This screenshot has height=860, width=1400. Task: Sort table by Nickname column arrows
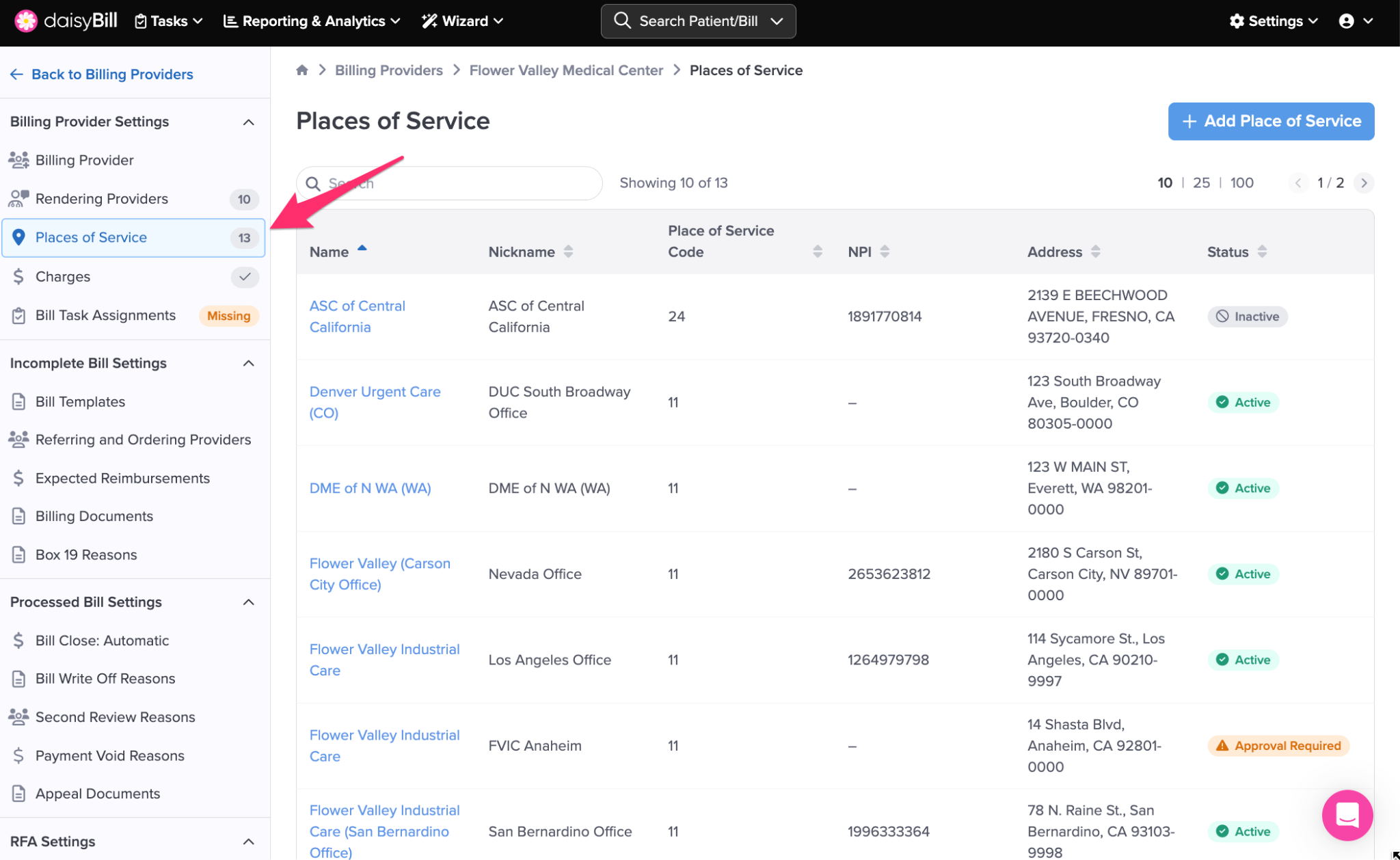coord(568,252)
